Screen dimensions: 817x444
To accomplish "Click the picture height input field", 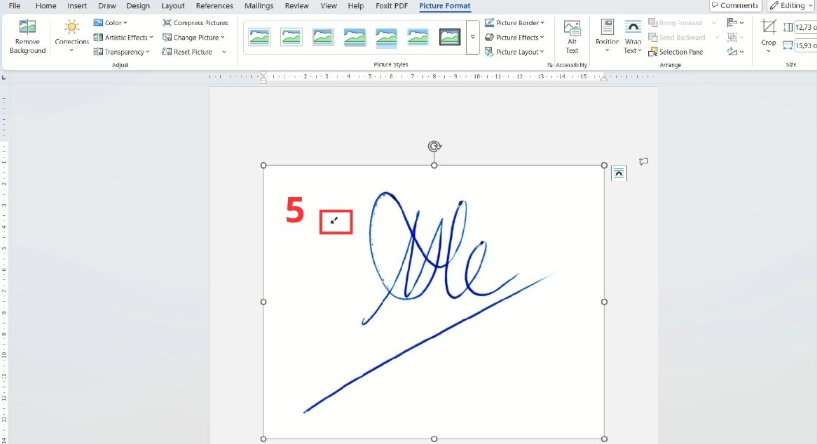I will [804, 27].
